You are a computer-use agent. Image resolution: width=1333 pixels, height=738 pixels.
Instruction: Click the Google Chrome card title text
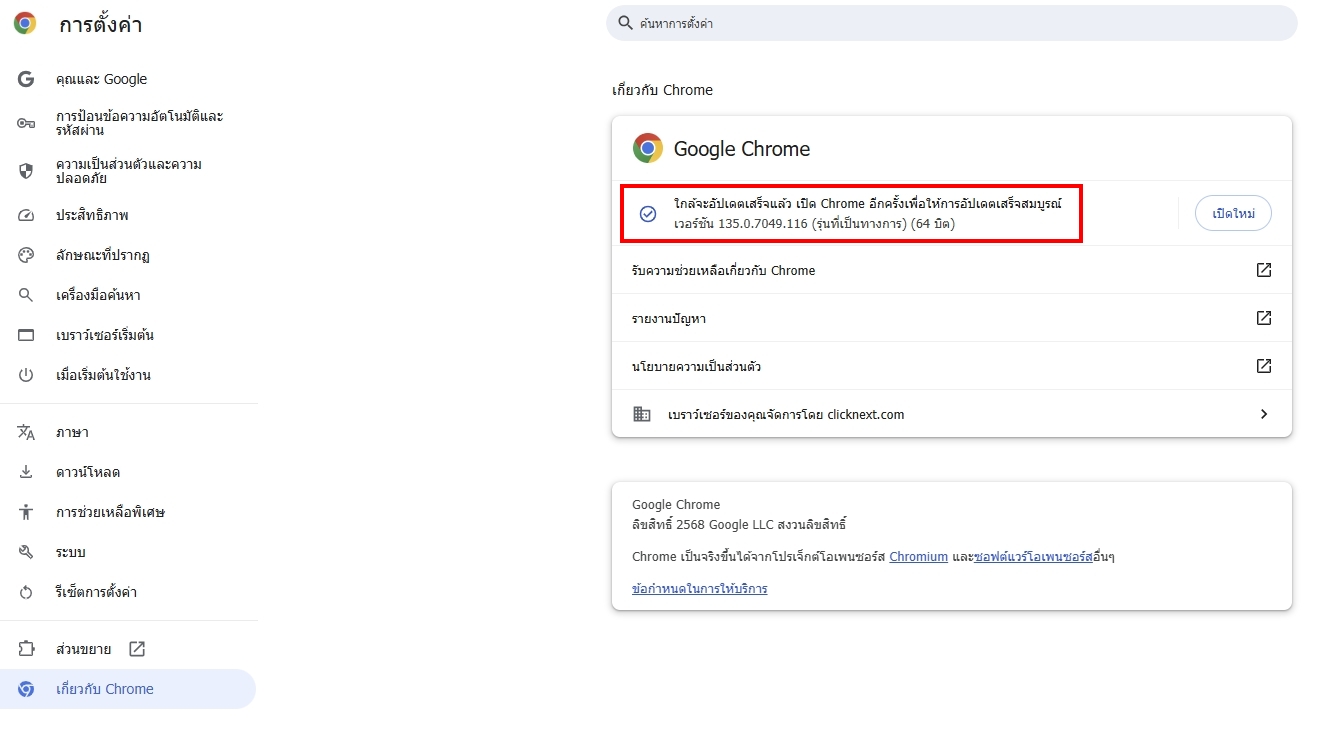tap(742, 149)
